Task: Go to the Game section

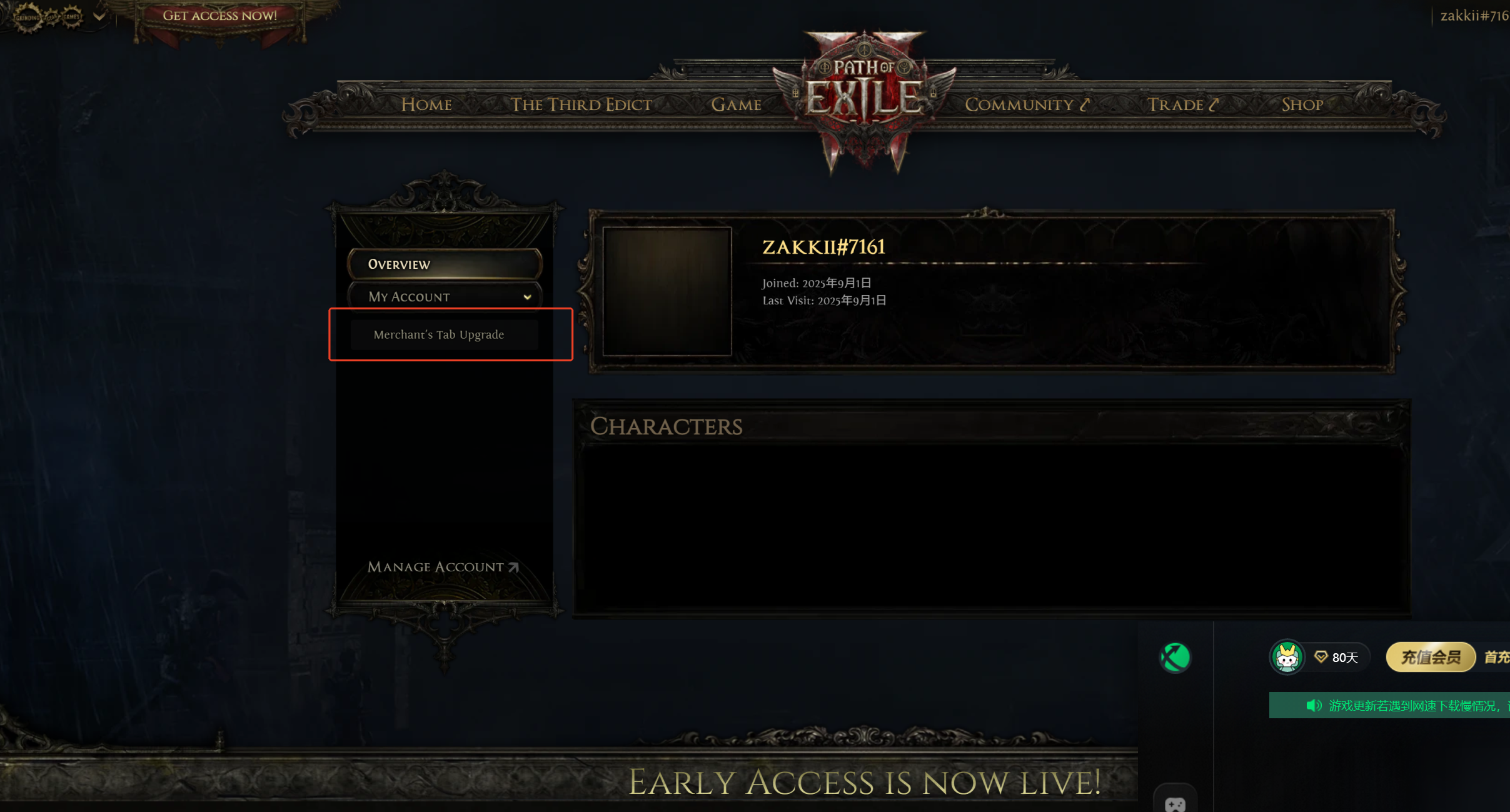Action: pos(736,104)
